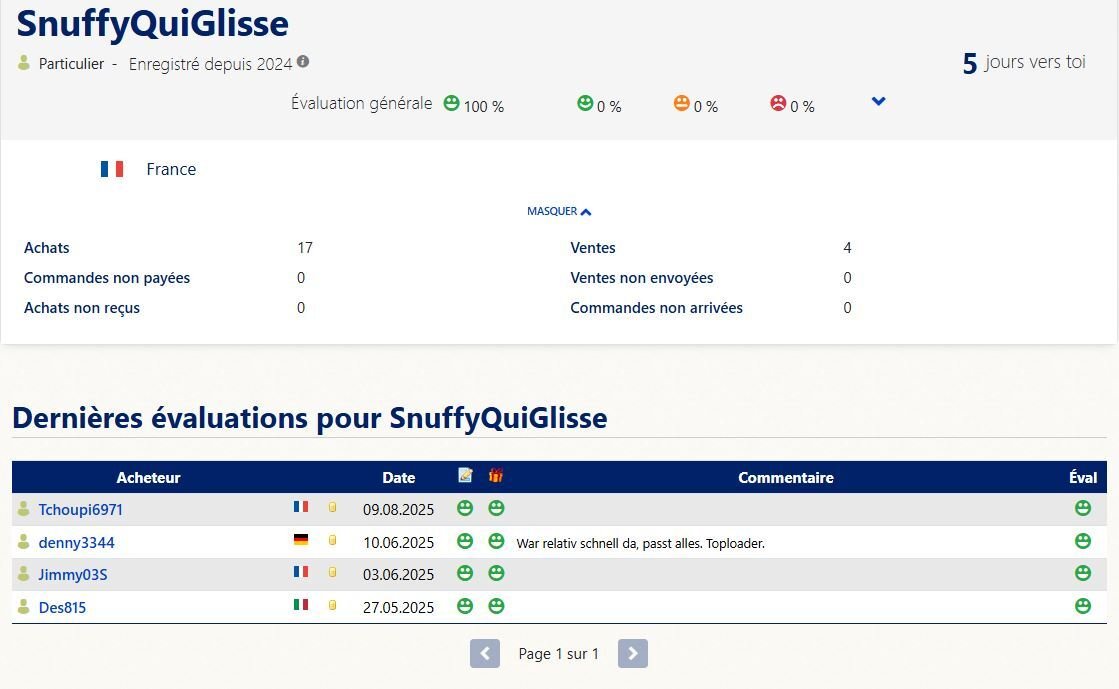The image size is (1119, 689).
Task: Expand the evaluation details chevron
Action: [x=879, y=101]
